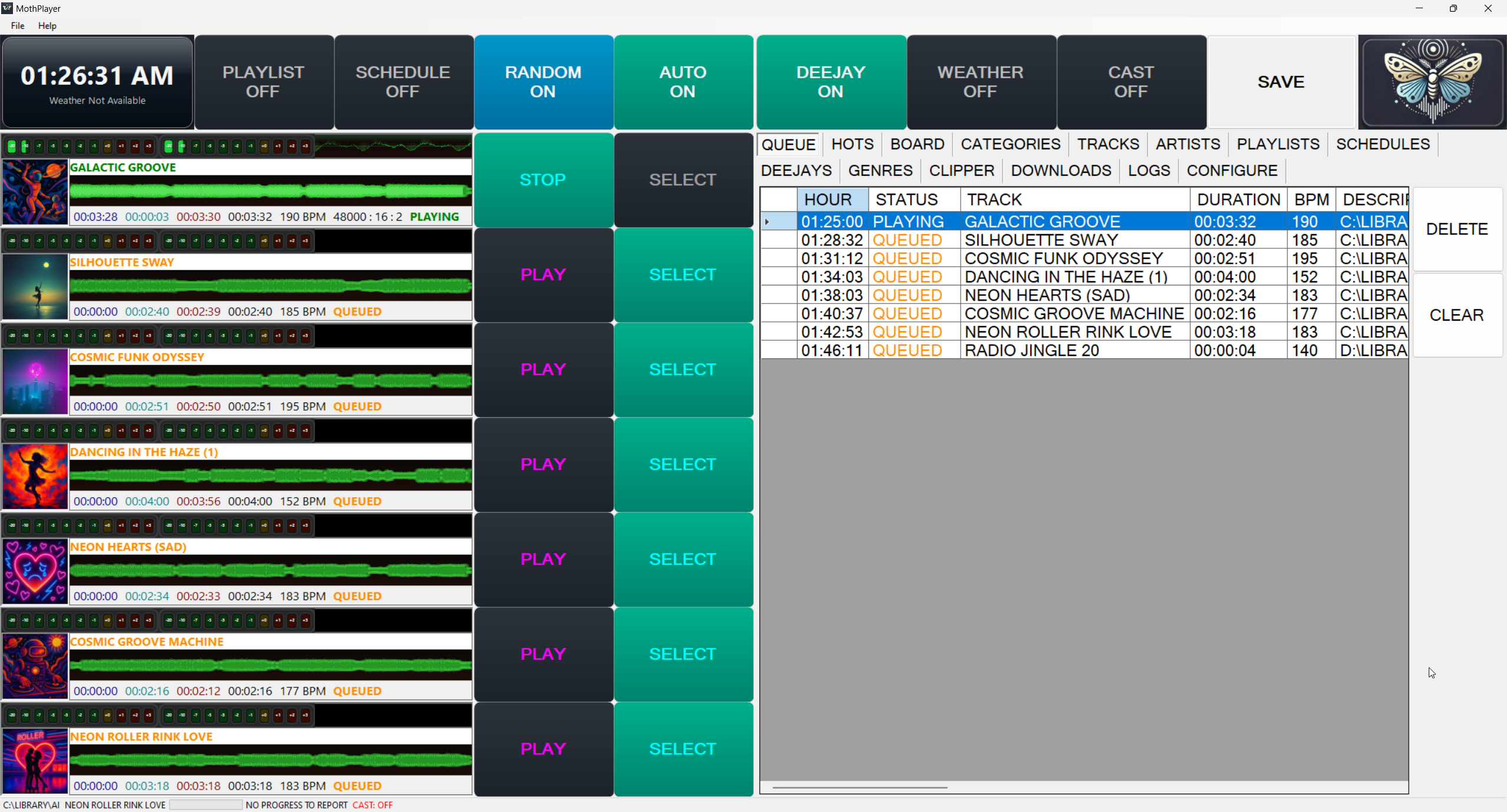Play Silhouette Sway
This screenshot has width=1507, height=812.
click(x=543, y=274)
